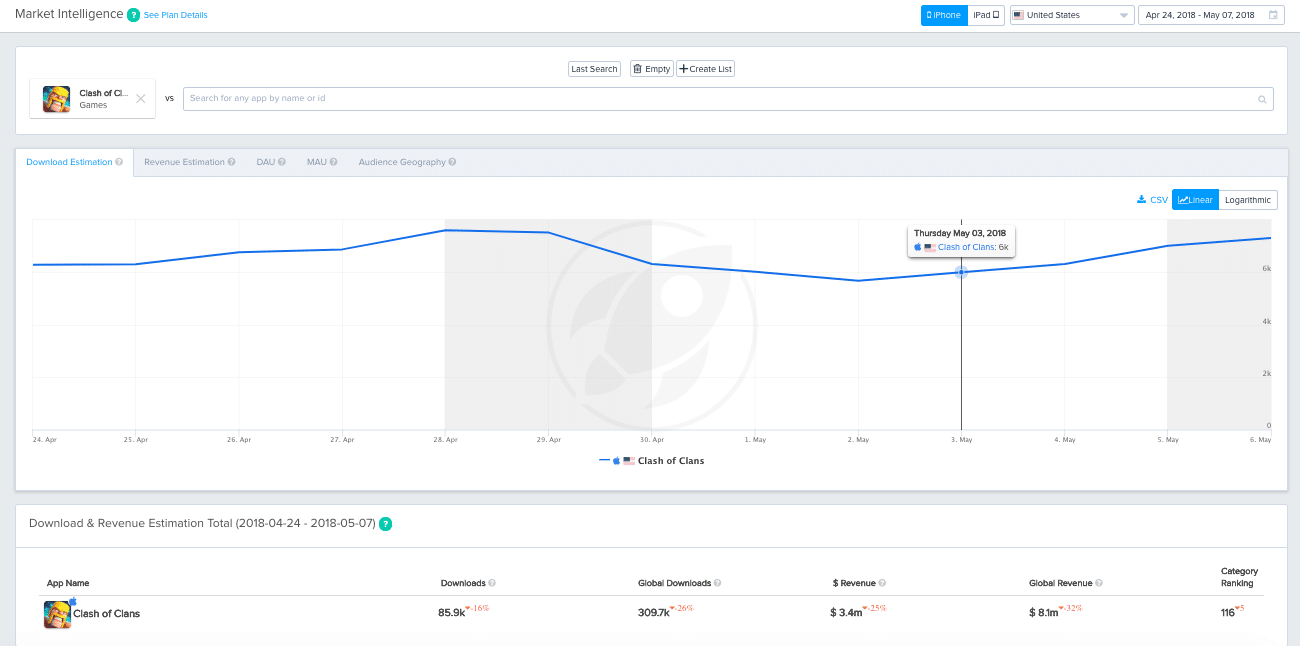Click help icon beside Download Estimation tab
The image size is (1300, 646).
click(x=119, y=162)
